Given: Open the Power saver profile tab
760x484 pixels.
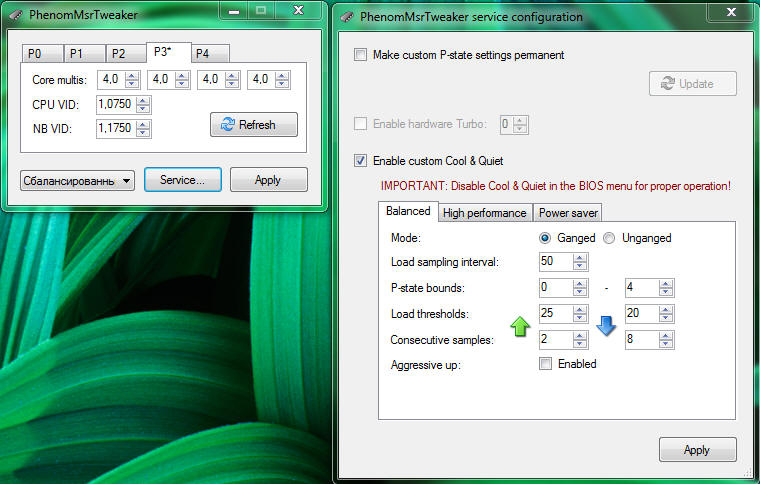Looking at the screenshot, I should (x=568, y=213).
